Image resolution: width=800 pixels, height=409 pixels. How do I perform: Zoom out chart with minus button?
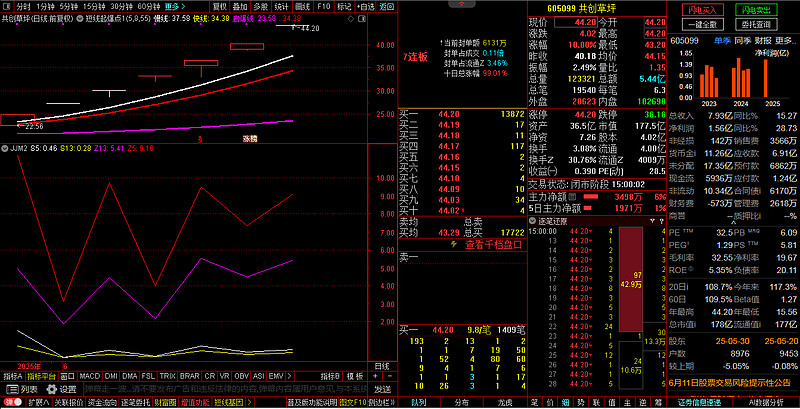388,376
